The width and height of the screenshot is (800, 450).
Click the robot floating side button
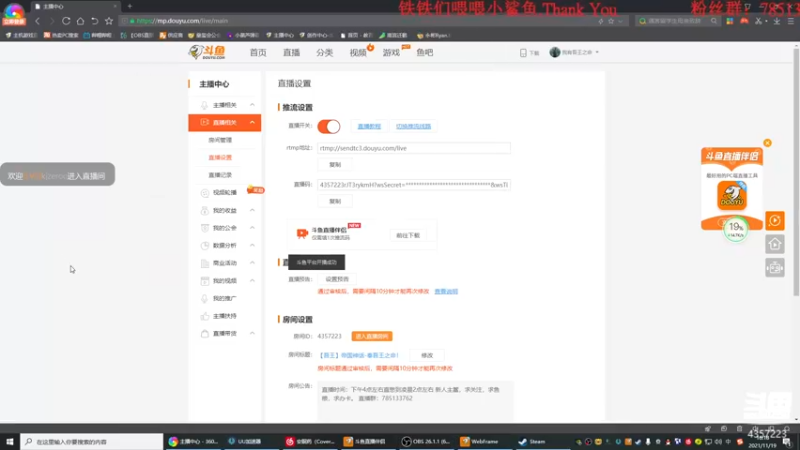tap(774, 268)
